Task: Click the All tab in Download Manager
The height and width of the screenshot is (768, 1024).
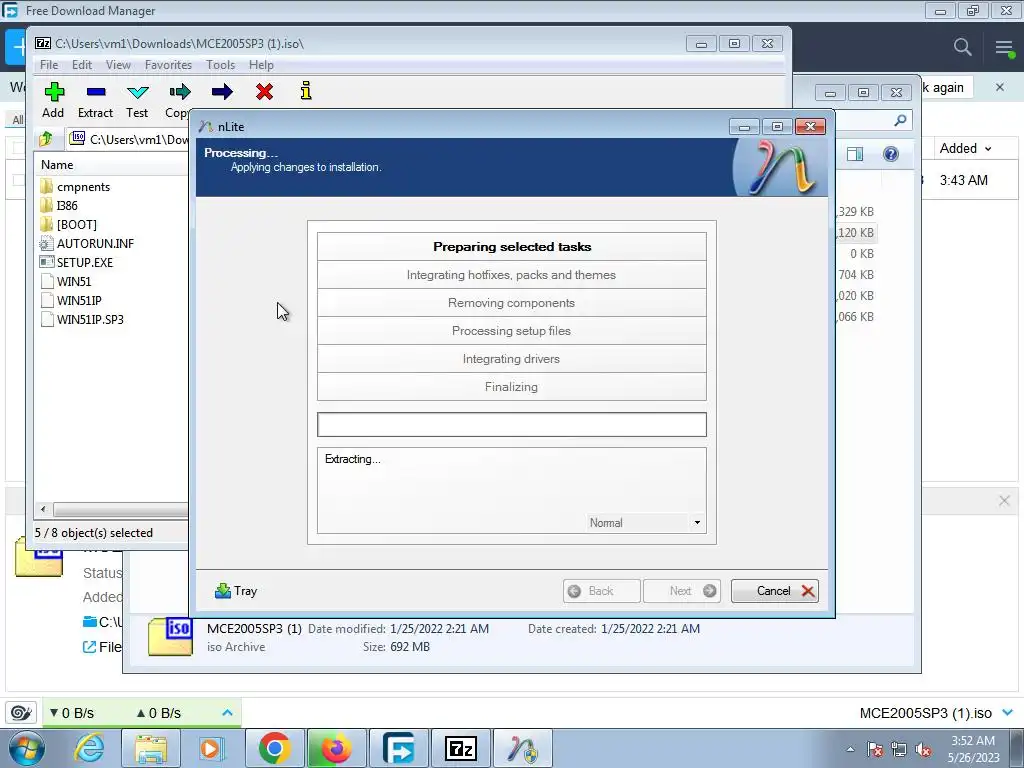Action: 18,120
